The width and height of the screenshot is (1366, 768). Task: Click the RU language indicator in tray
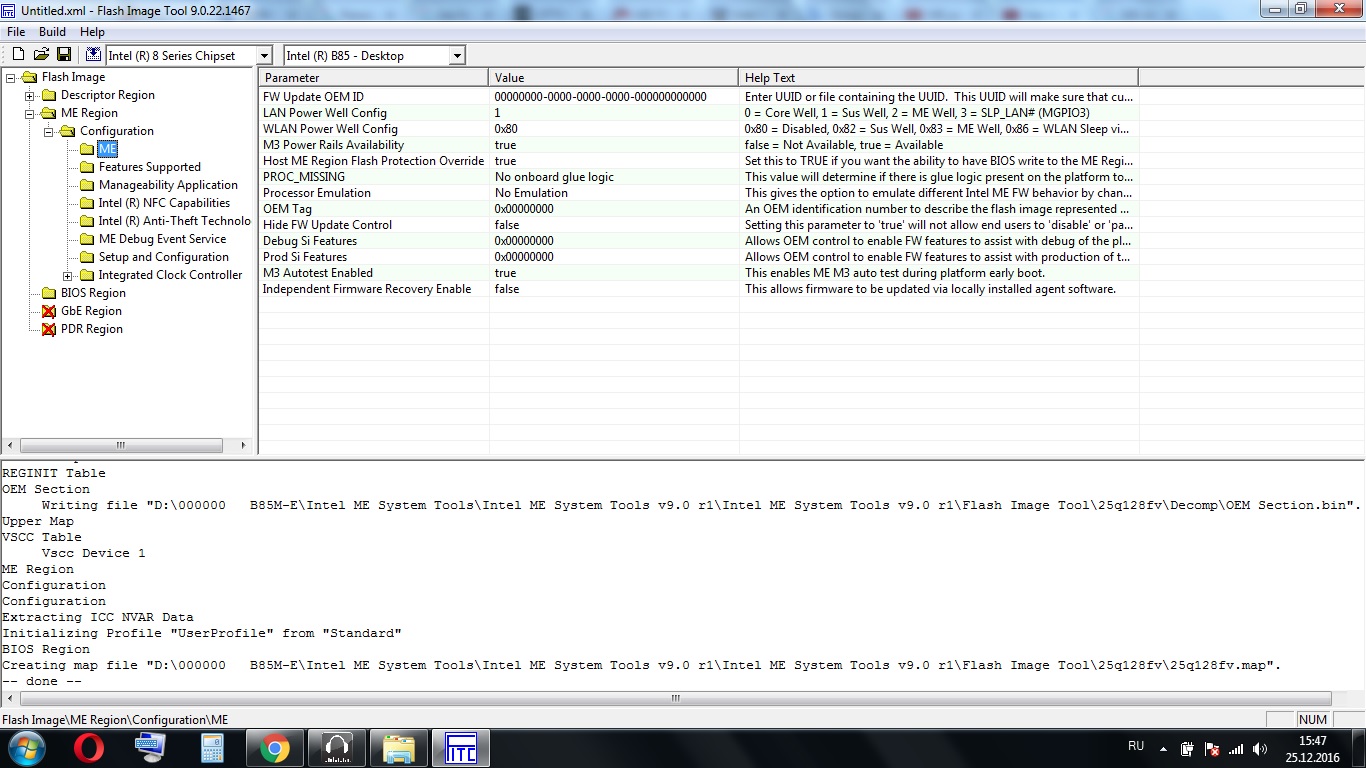(x=1136, y=746)
